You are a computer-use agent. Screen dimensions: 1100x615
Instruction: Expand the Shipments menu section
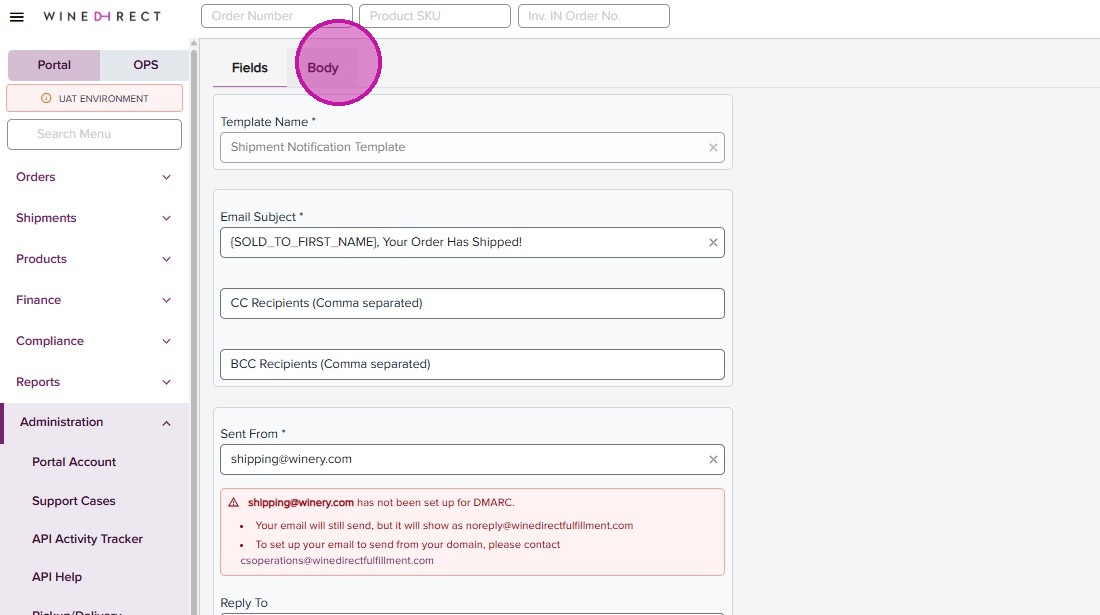point(94,218)
